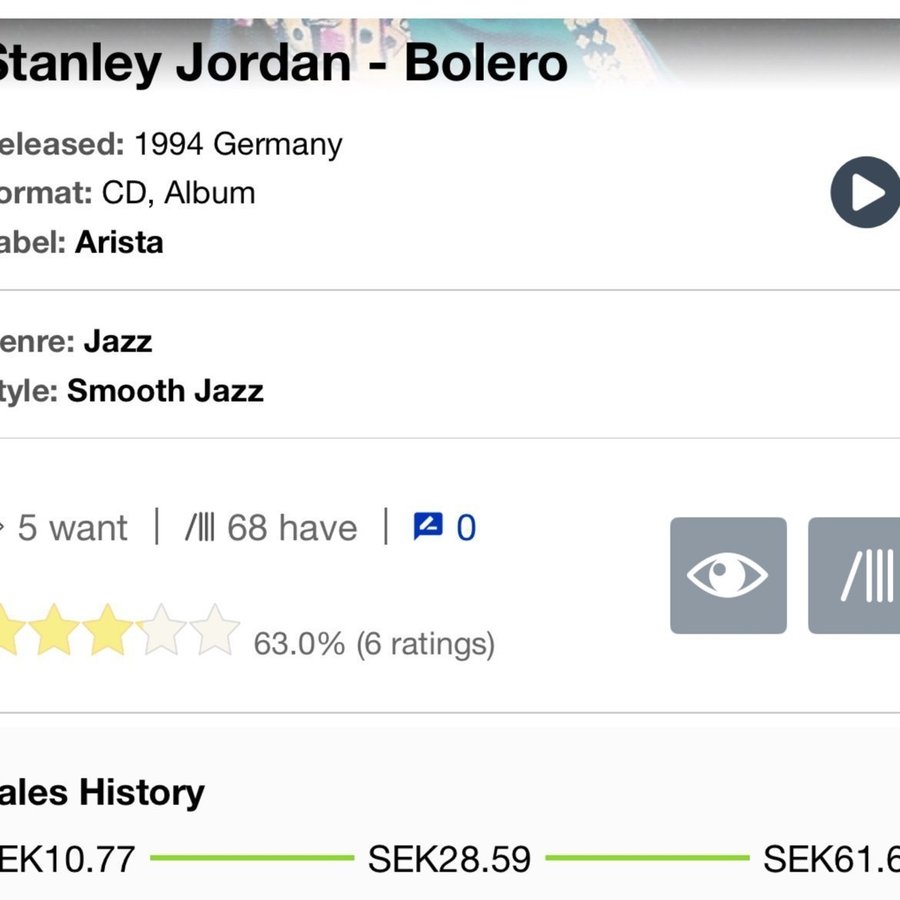
Task: Rate the album four stars
Action: pos(162,632)
